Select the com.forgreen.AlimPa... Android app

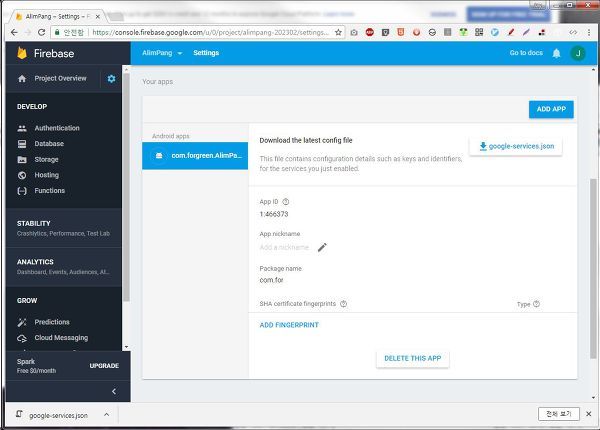[x=195, y=156]
